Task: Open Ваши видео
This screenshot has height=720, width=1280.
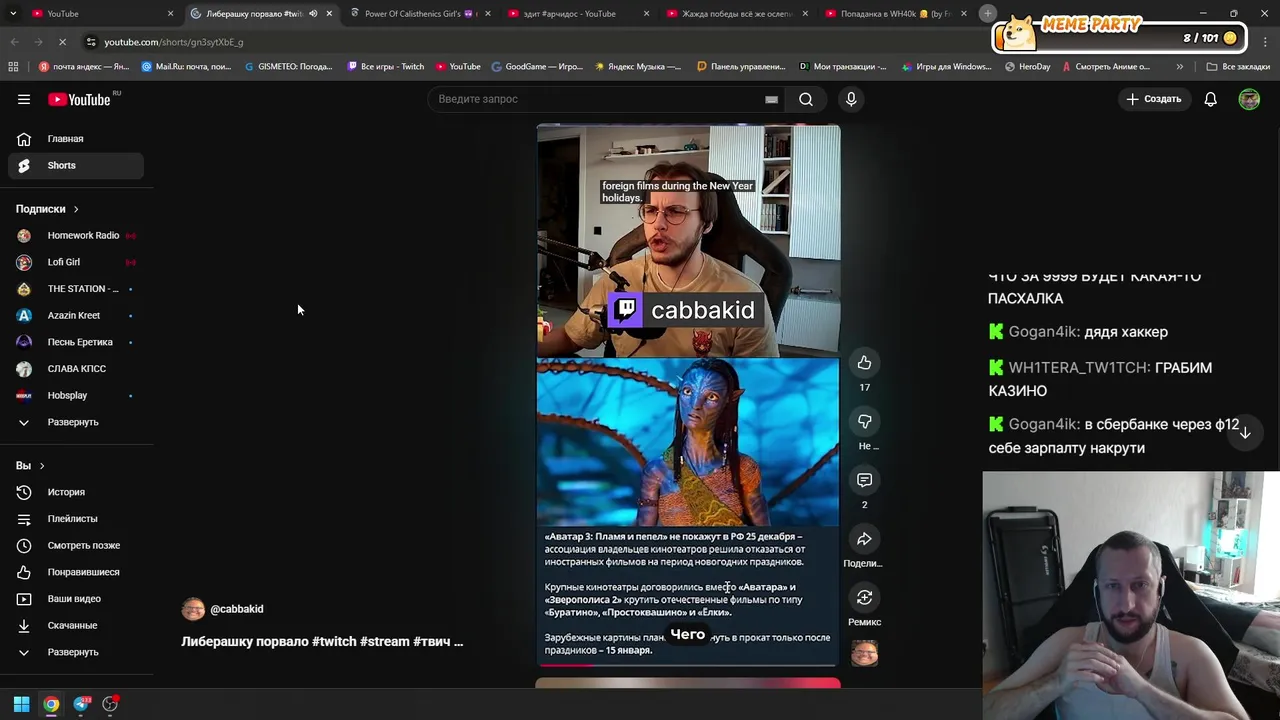Action: (76, 599)
